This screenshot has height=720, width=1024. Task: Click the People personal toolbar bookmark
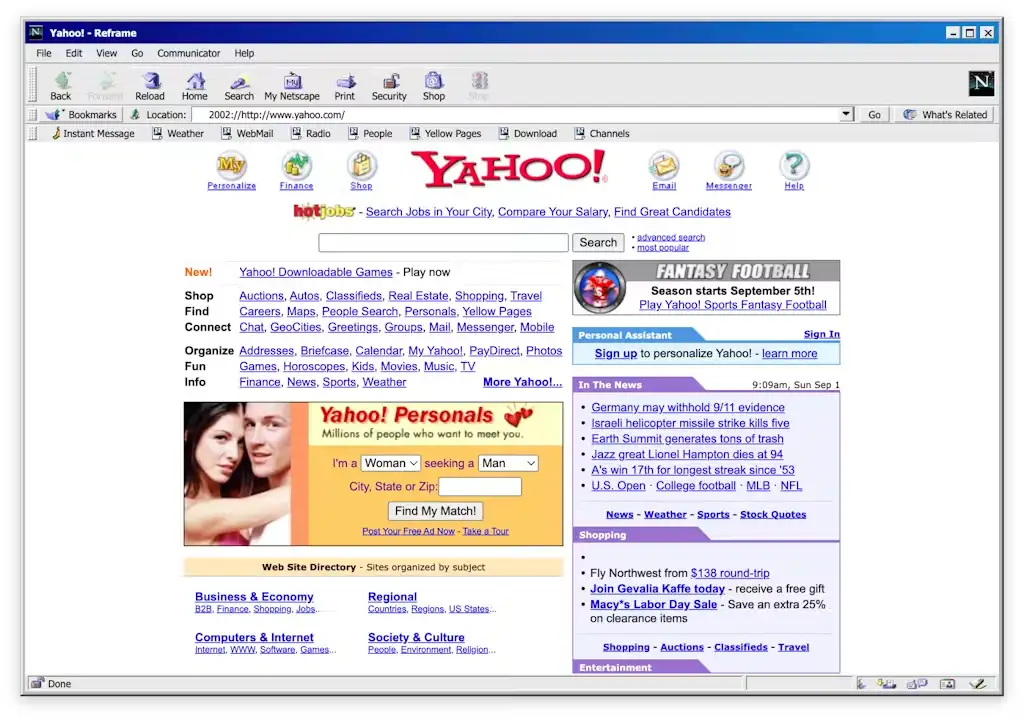[x=370, y=133]
